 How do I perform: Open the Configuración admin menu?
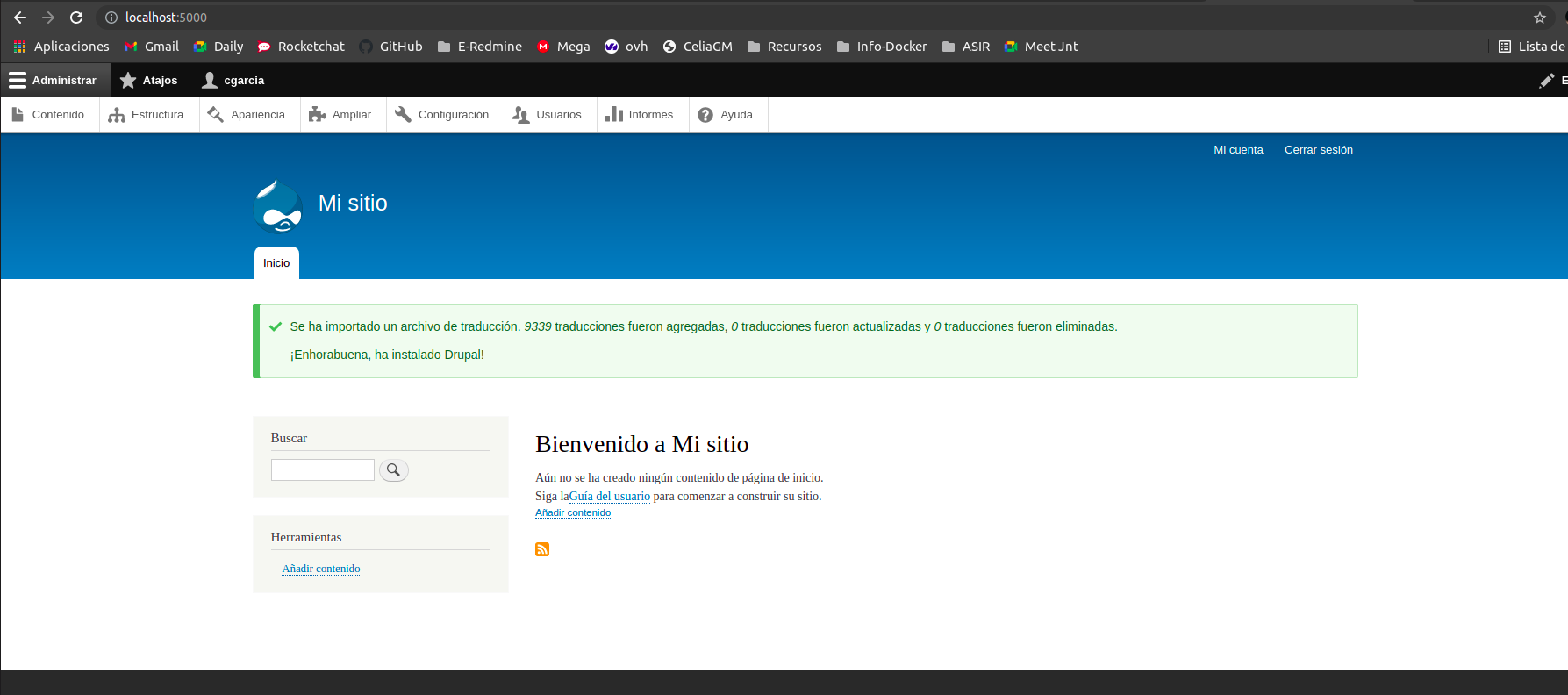442,115
